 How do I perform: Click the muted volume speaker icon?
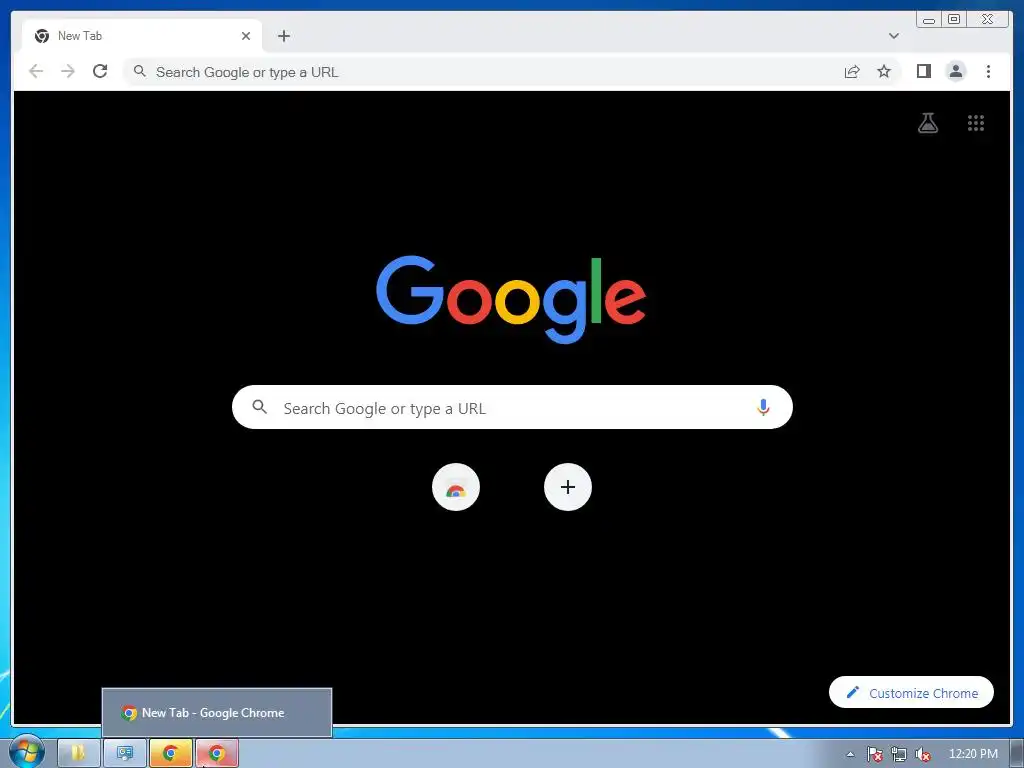coord(923,754)
